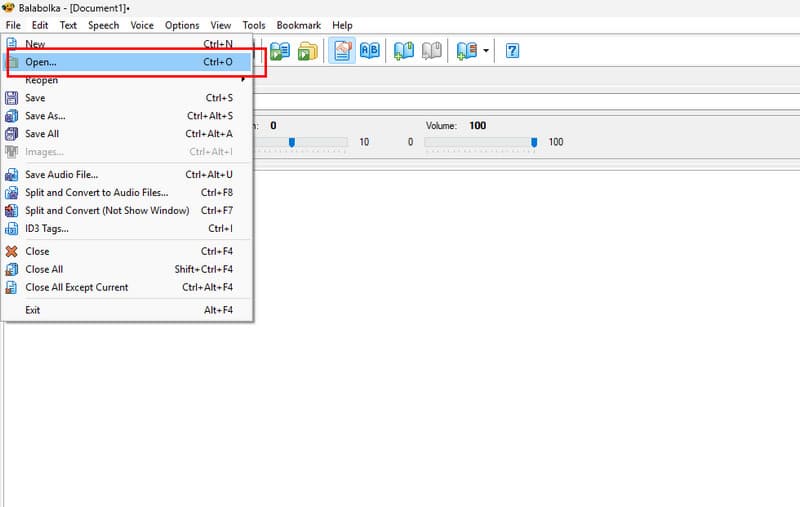Image resolution: width=800 pixels, height=507 pixels.
Task: Open the Bookmark menu
Action: coord(298,25)
